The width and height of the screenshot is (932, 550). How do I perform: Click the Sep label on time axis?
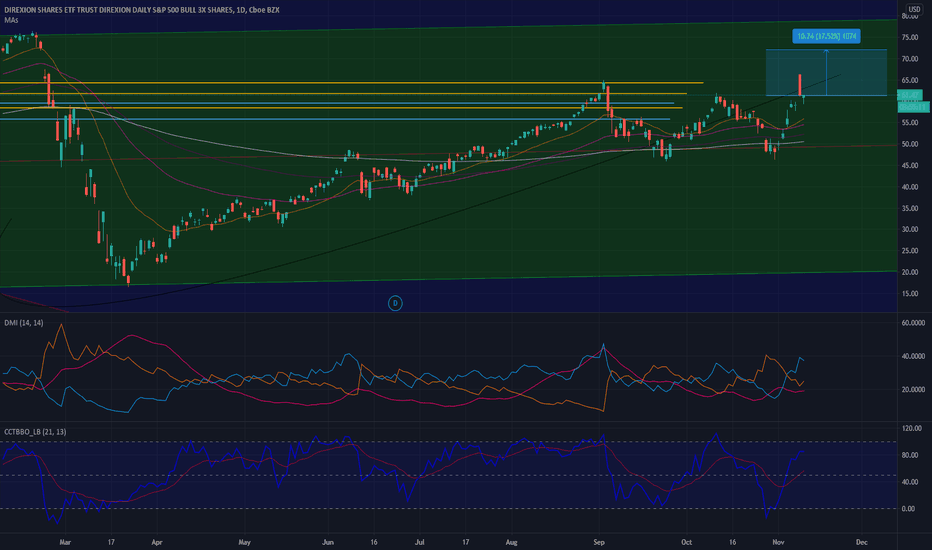click(599, 542)
